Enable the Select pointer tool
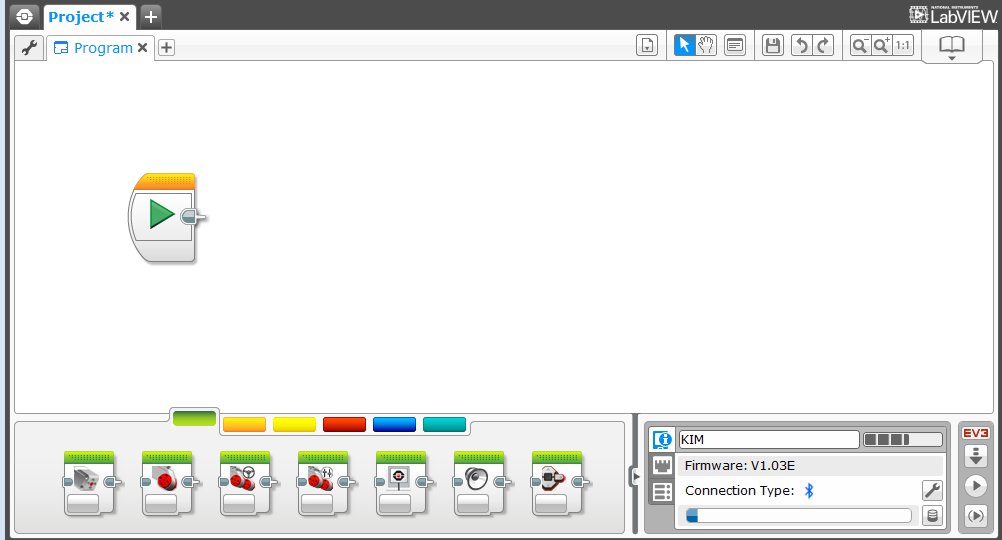1002x540 pixels. [x=684, y=45]
